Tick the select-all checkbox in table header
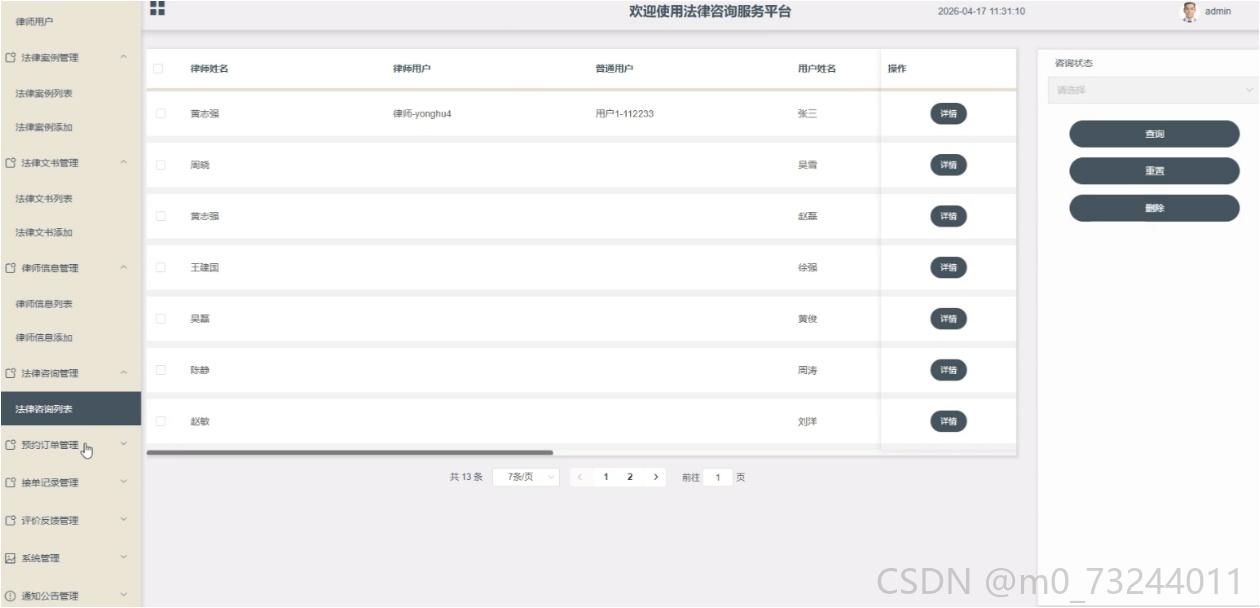Image resolution: width=1260 pixels, height=608 pixels. 158,69
